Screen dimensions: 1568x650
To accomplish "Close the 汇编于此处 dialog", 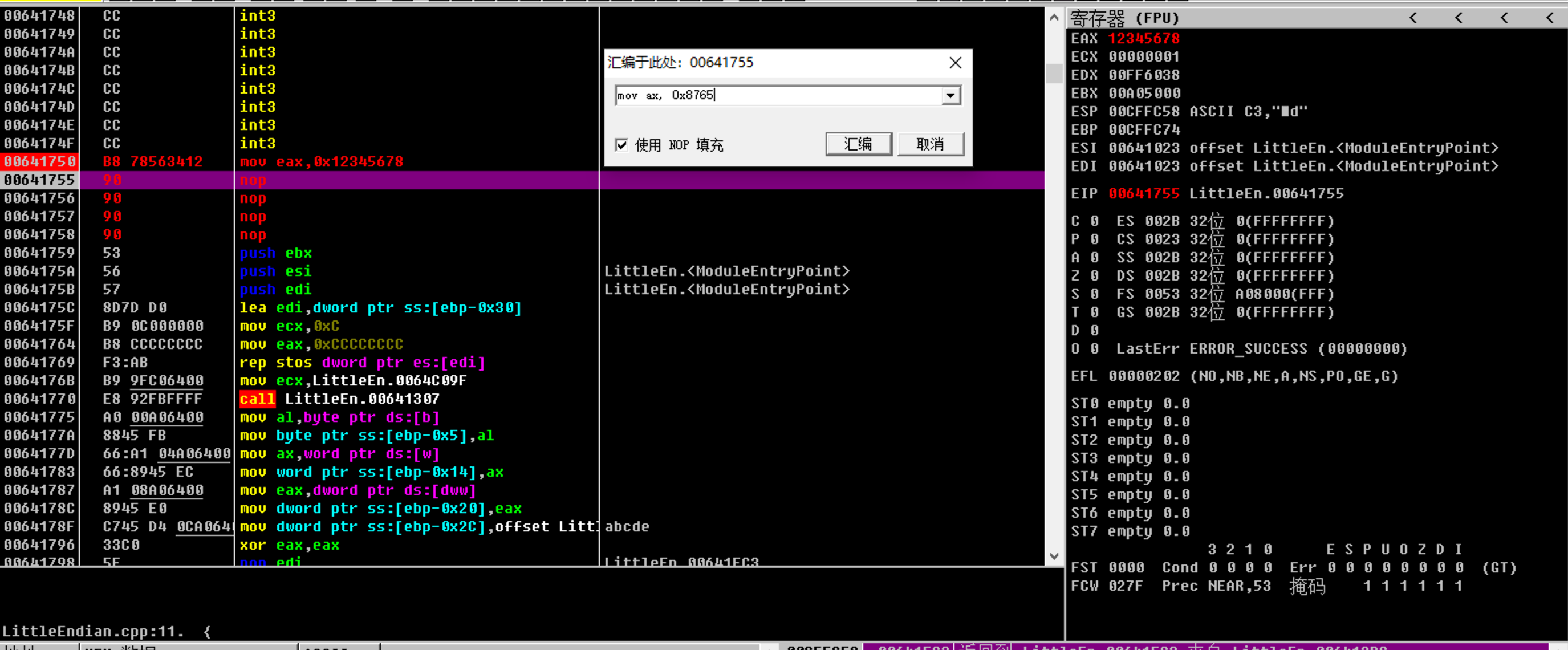I will coord(955,63).
